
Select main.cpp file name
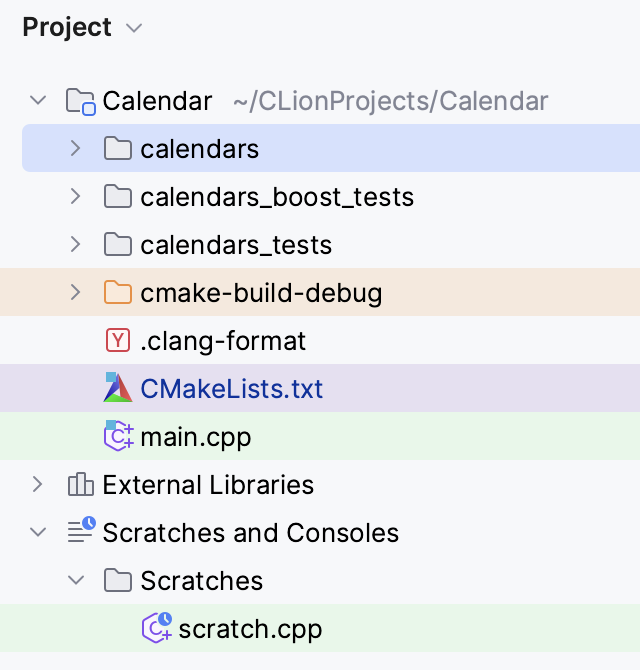coord(196,437)
